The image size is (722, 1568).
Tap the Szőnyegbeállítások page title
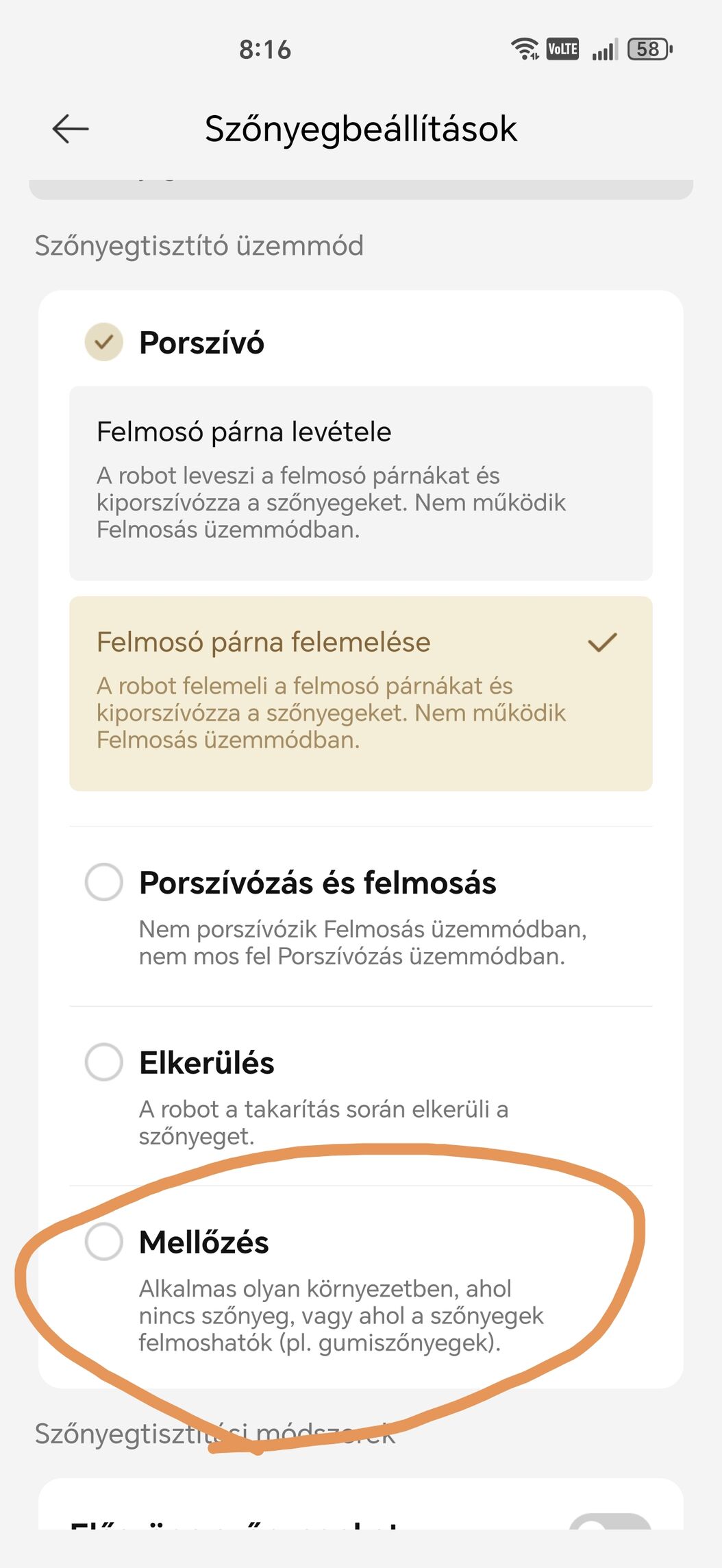[361, 129]
